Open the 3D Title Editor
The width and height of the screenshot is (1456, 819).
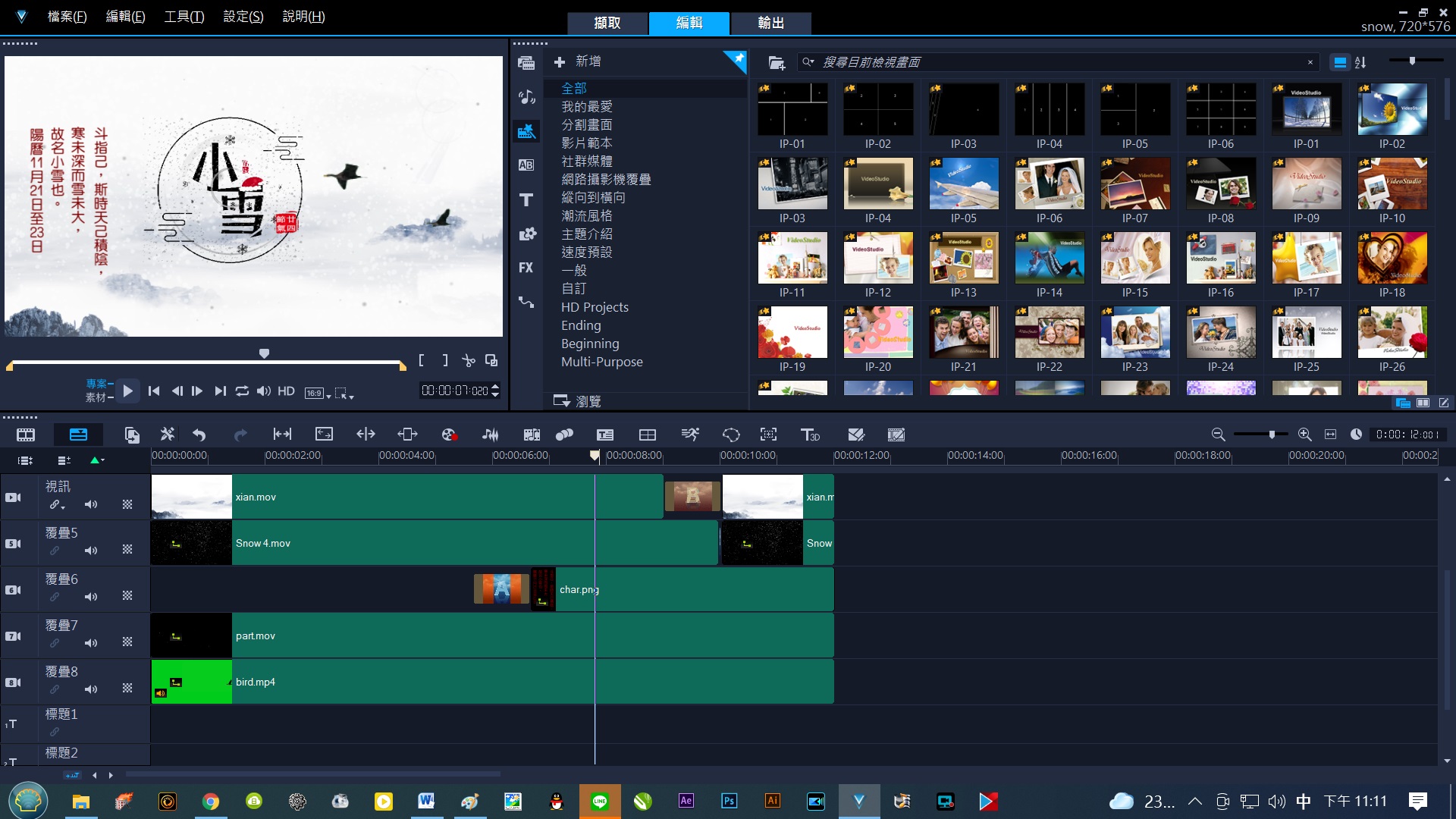coord(810,435)
